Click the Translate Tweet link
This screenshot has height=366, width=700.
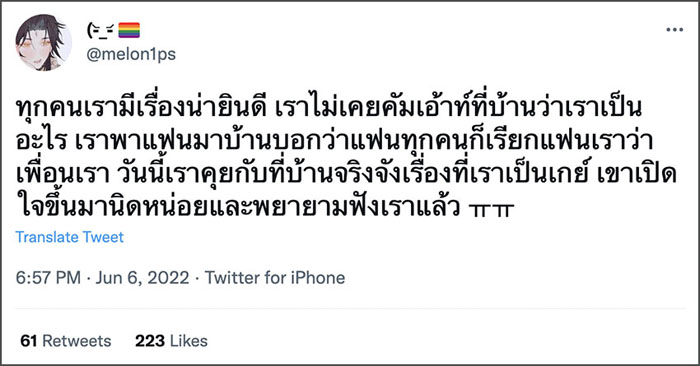coord(70,237)
